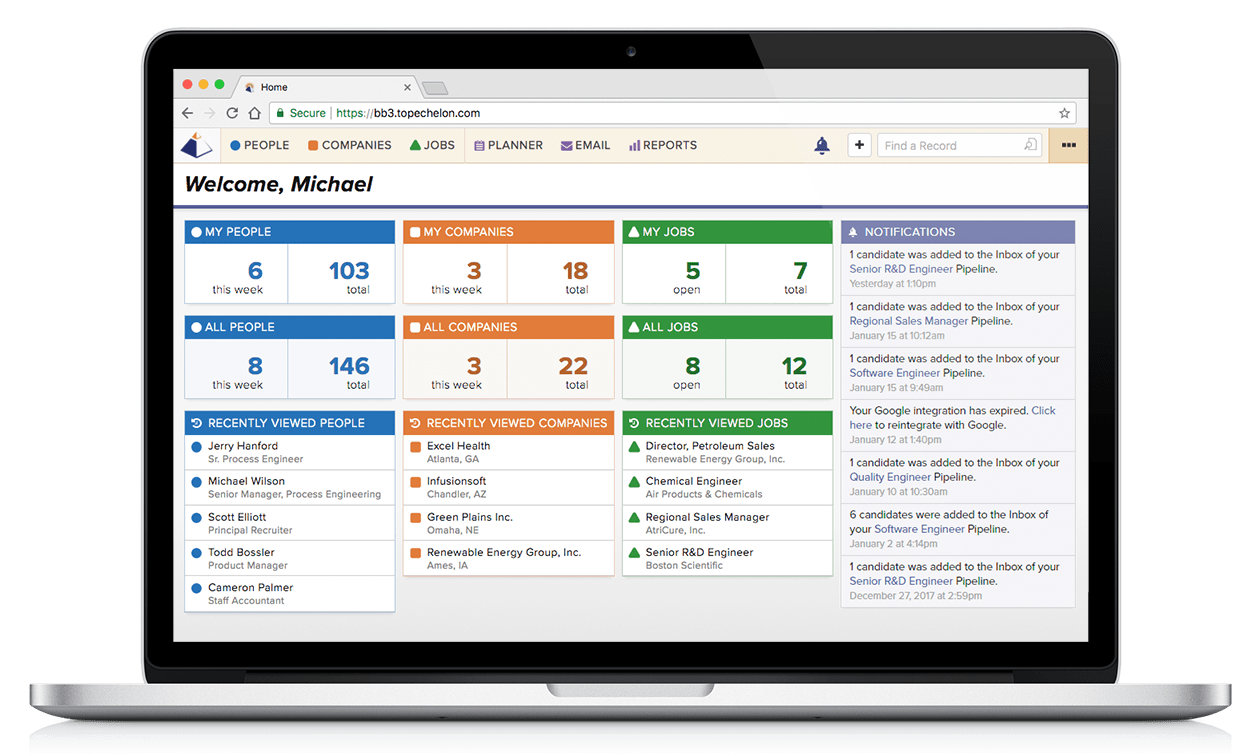Open the three-dots more menu

point(1068,145)
